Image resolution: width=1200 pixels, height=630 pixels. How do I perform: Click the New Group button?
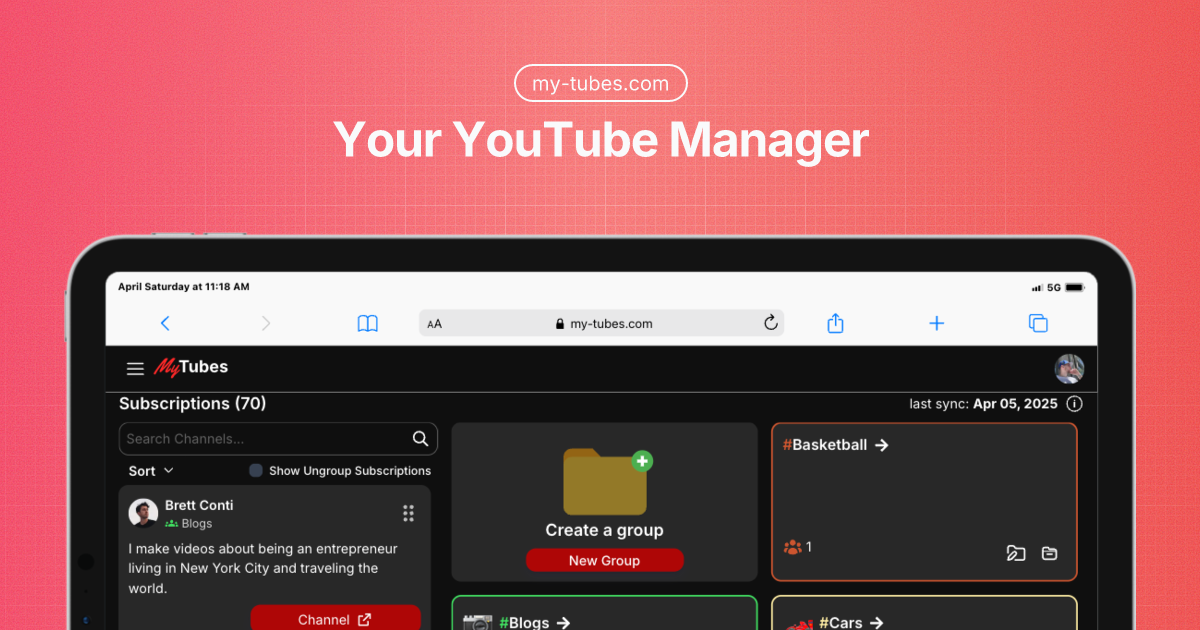click(x=604, y=560)
